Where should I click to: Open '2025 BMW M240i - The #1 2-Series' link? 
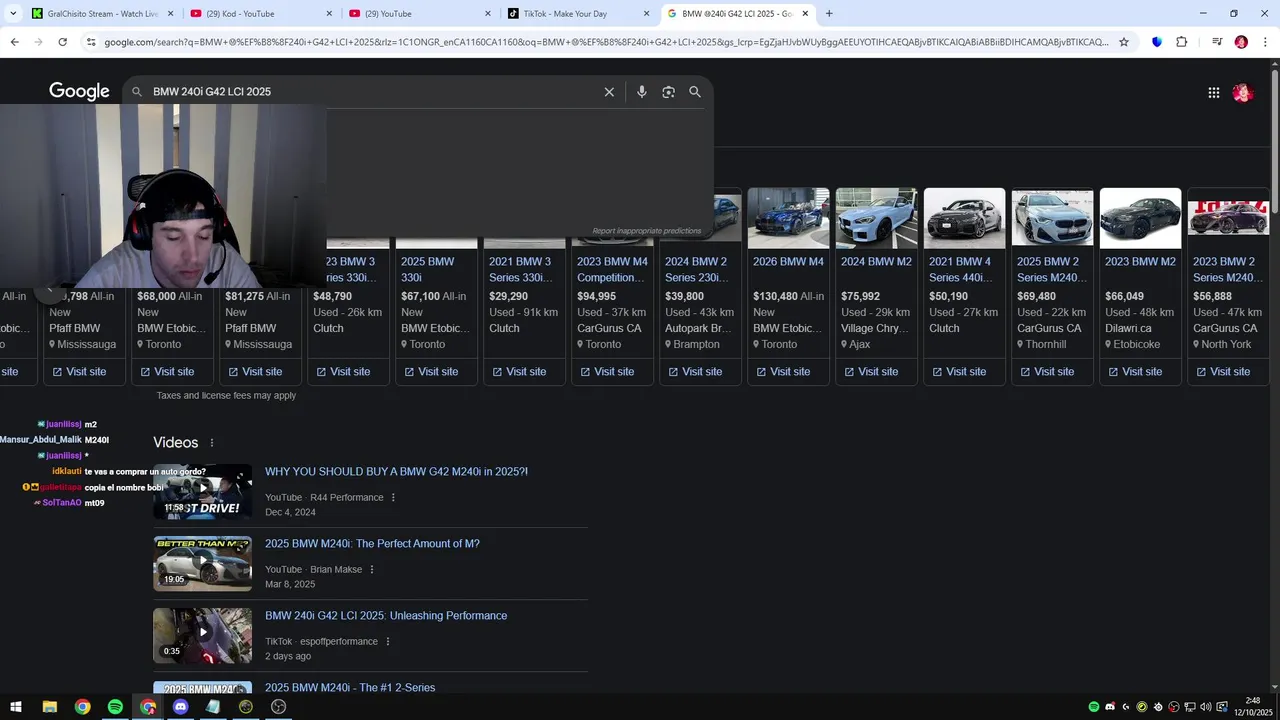350,688
